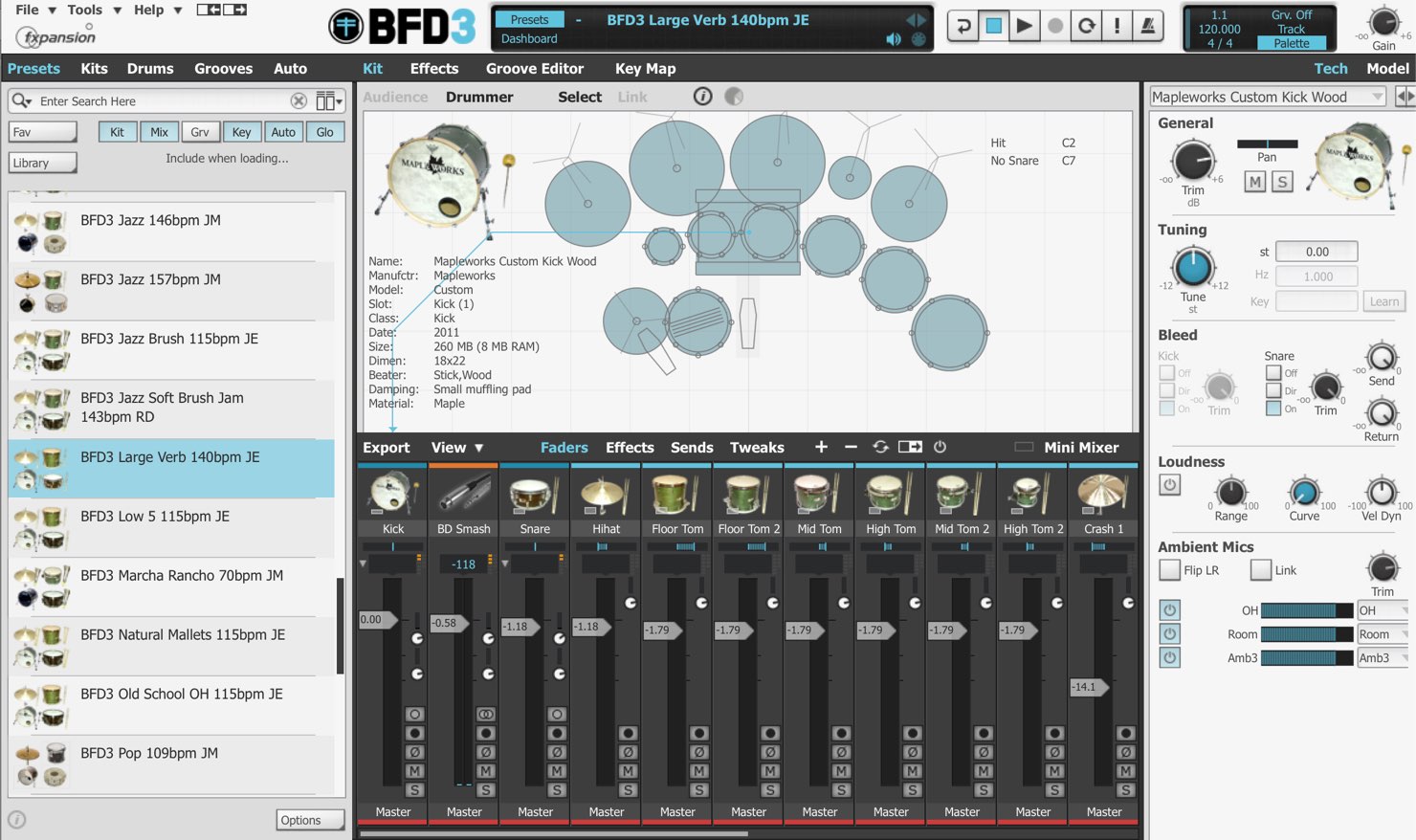Click the Fav filter button
The height and width of the screenshot is (840, 1416).
[43, 132]
